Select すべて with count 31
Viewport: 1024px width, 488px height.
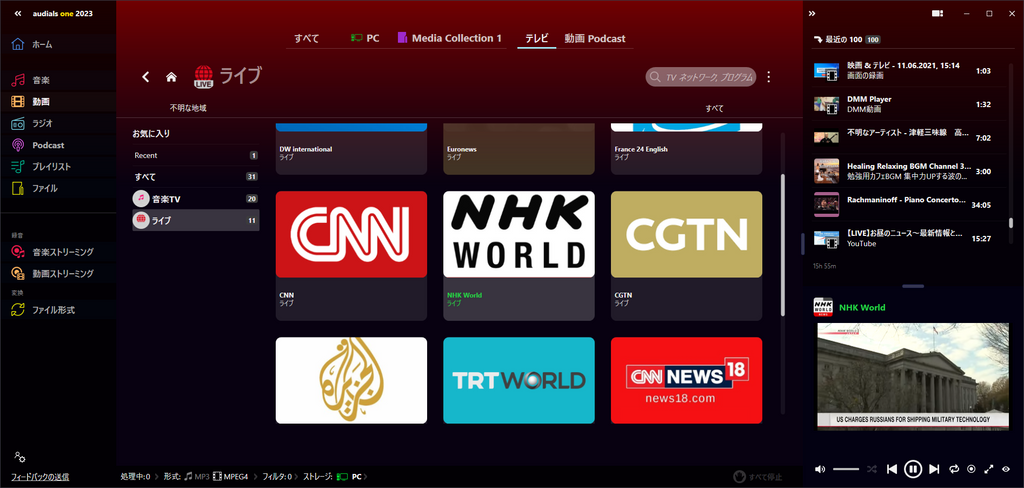tap(195, 177)
